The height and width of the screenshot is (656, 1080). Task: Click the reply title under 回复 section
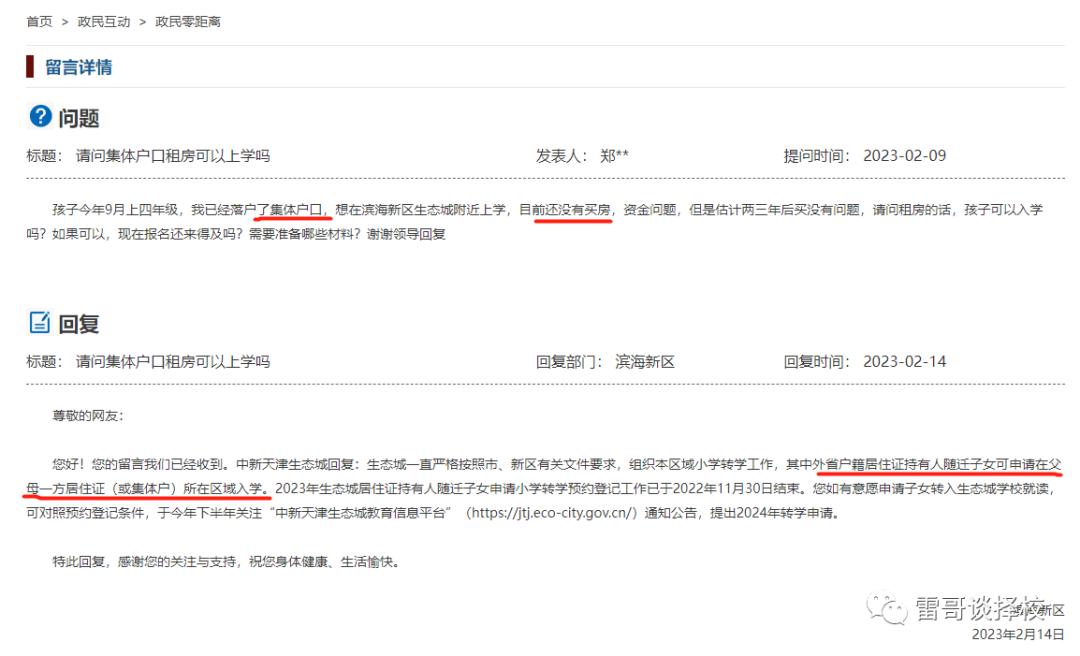(x=177, y=362)
